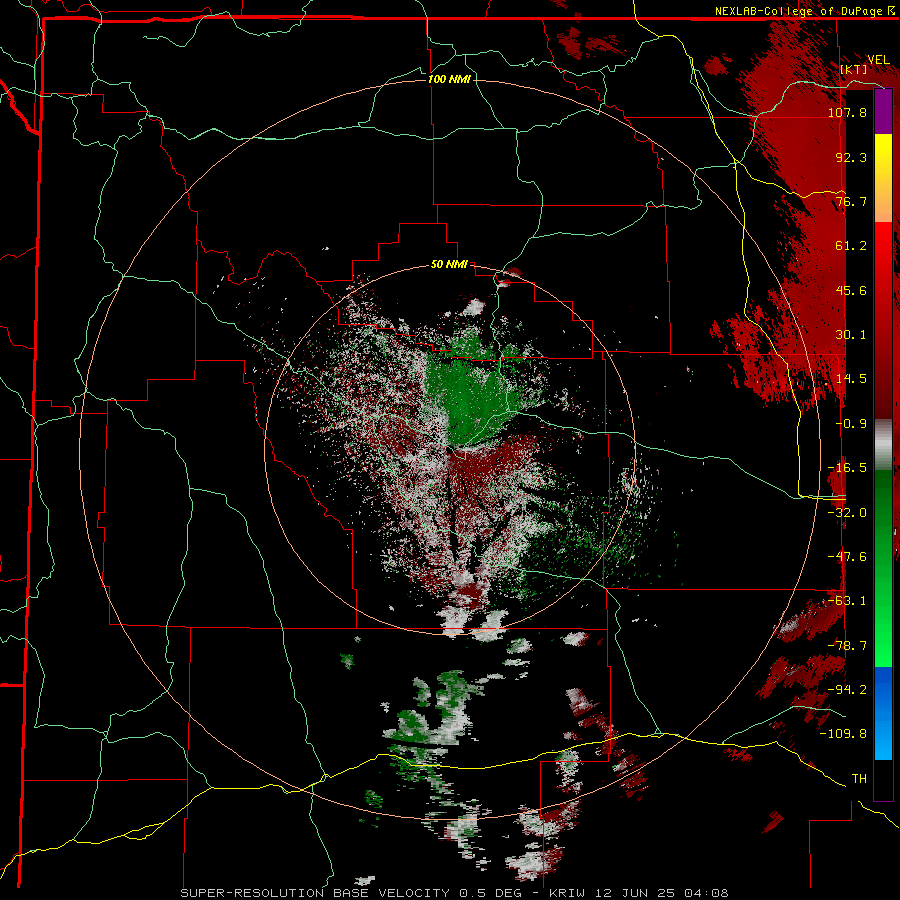Viewport: 900px width, 900px height.
Task: Click the -94.2 legend value
Action: (847, 690)
